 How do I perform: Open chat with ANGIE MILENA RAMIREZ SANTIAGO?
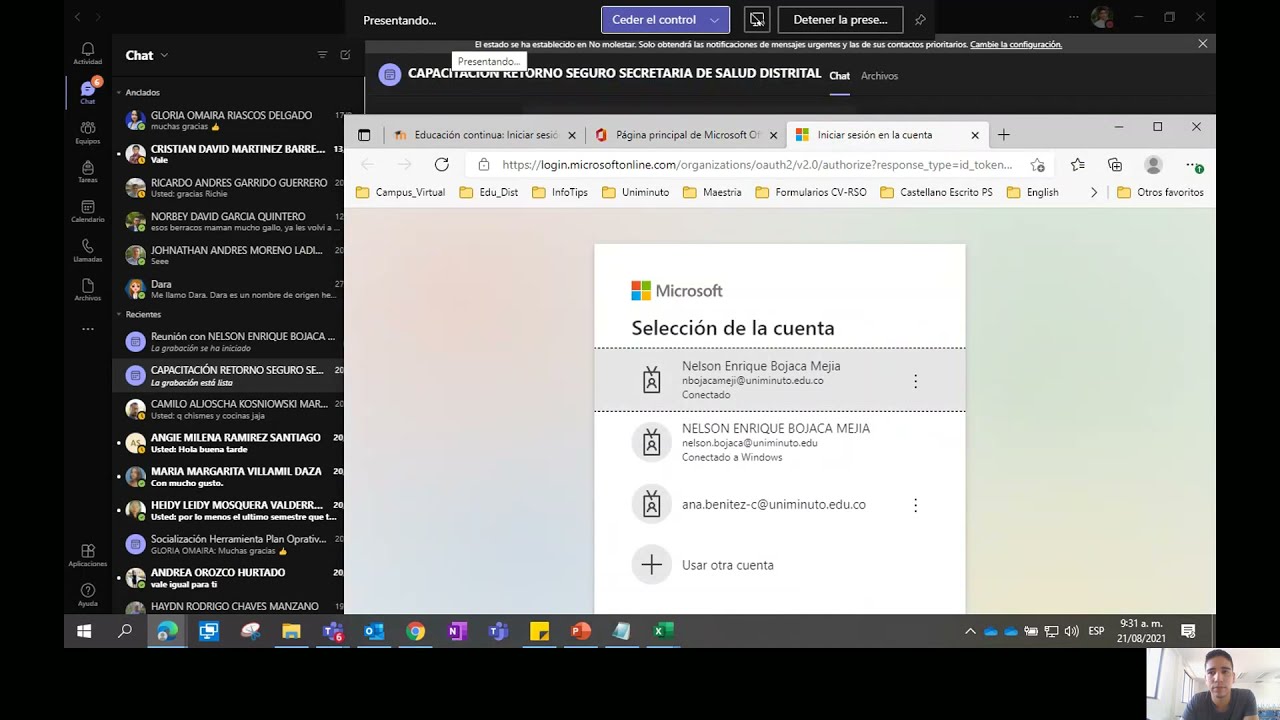point(230,443)
